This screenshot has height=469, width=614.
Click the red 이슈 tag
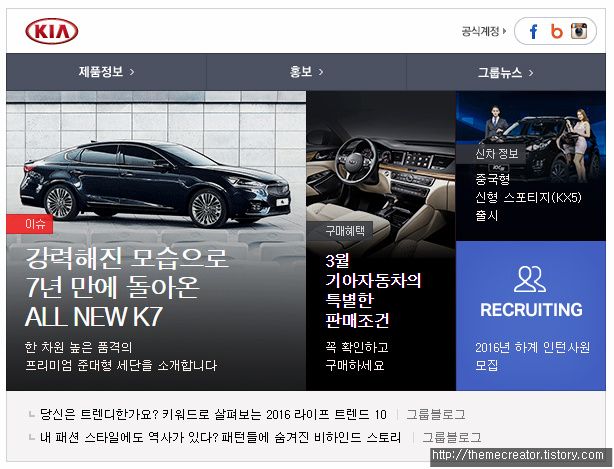(x=30, y=224)
